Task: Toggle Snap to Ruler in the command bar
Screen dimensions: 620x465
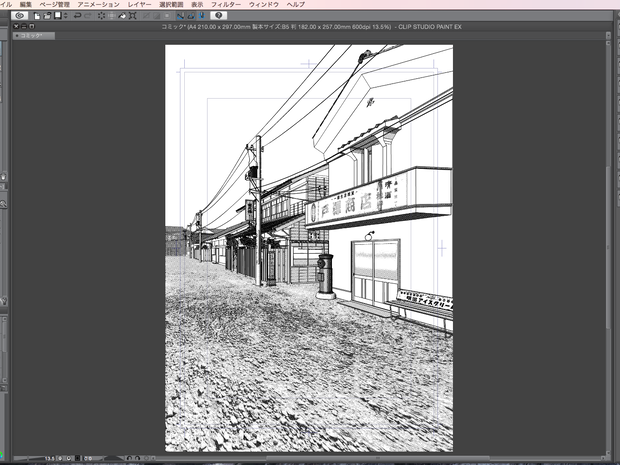Action: [x=180, y=16]
